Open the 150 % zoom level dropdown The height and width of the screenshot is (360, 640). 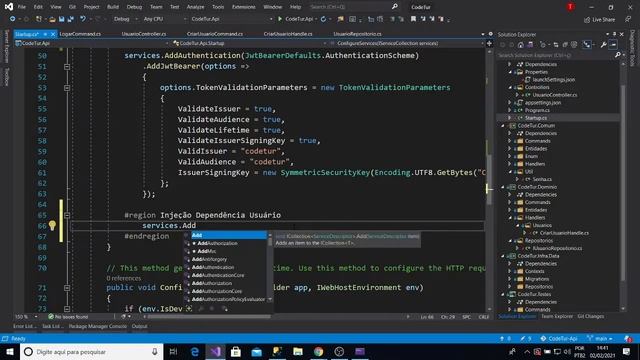[26, 317]
